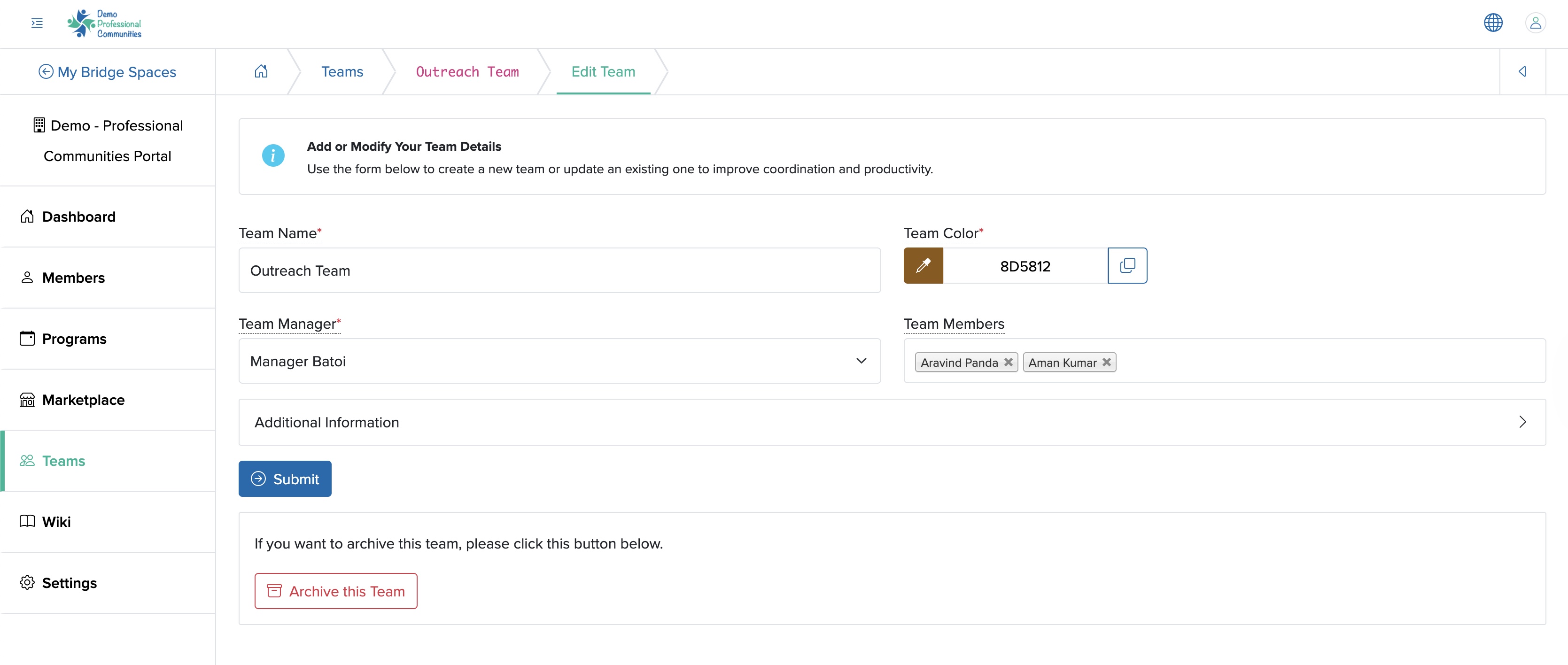Focus the Team Name input field
Screen dimensions: 1568x665
coord(559,271)
